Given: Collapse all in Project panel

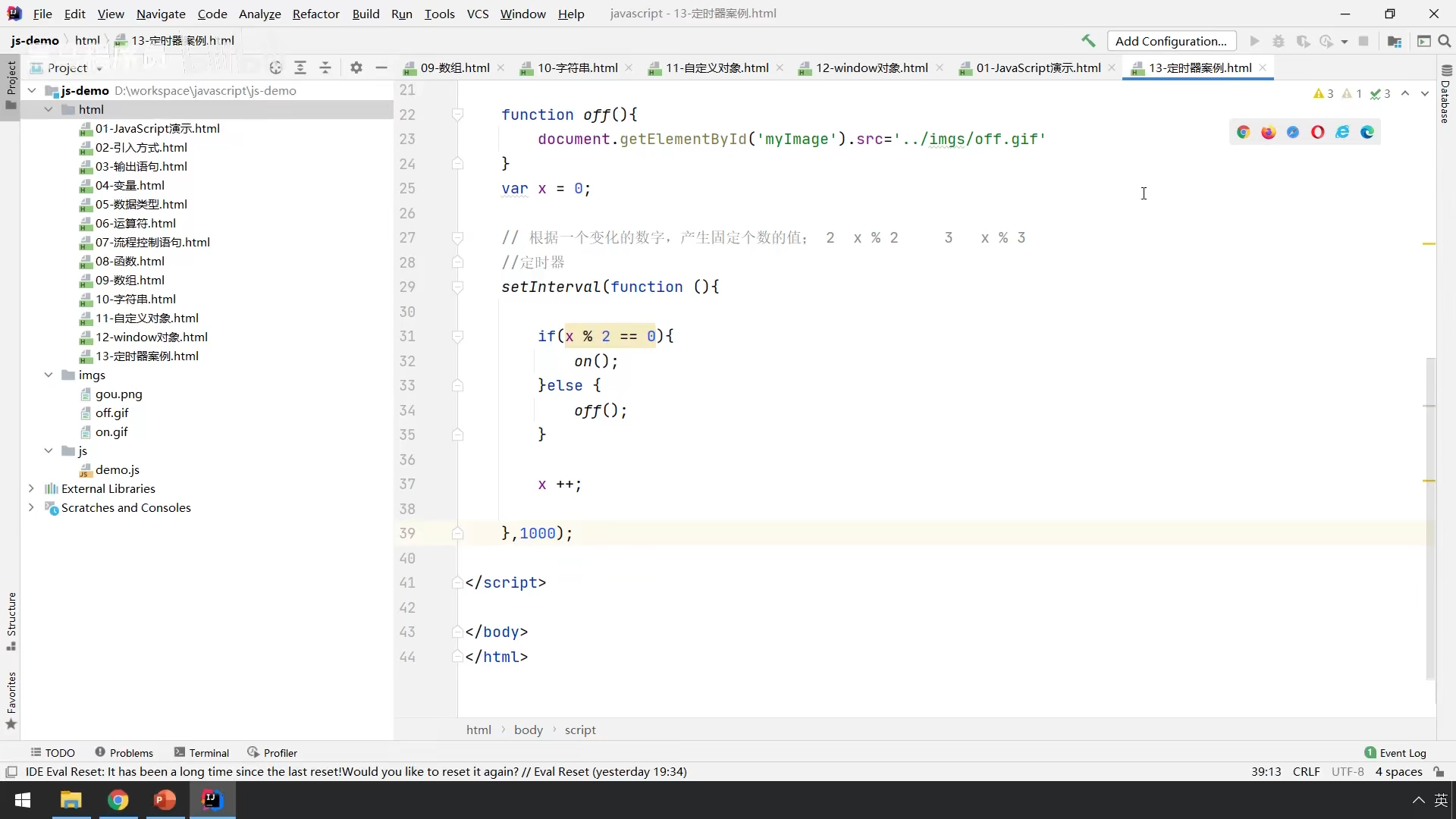Looking at the screenshot, I should click(325, 67).
